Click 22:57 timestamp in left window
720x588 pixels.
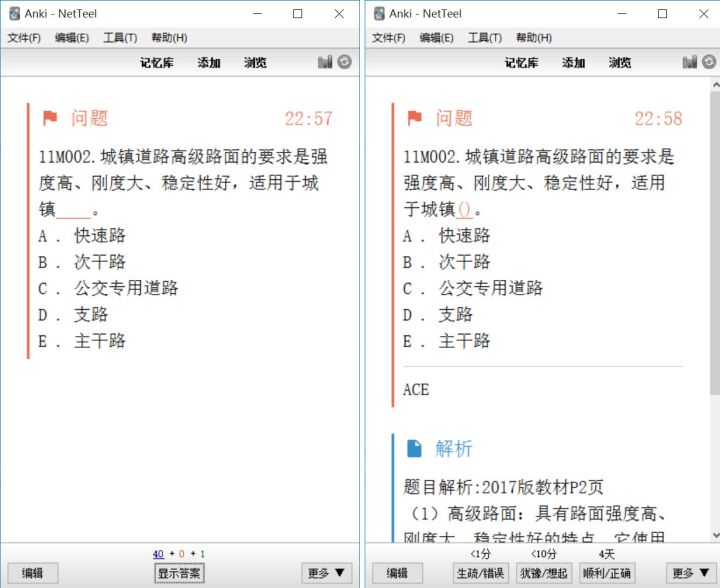coord(308,118)
